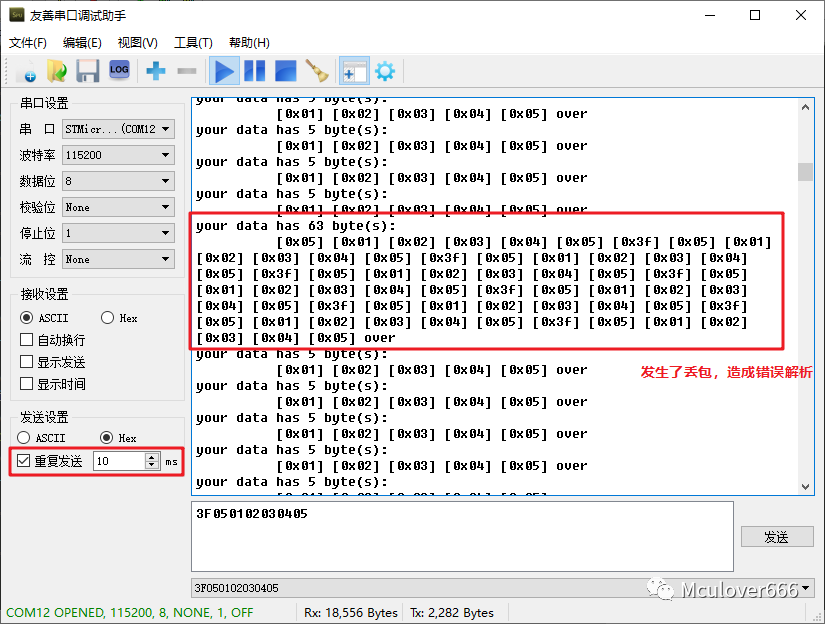Select Hex send mode radio button
The width and height of the screenshot is (825, 624).
coord(106,438)
